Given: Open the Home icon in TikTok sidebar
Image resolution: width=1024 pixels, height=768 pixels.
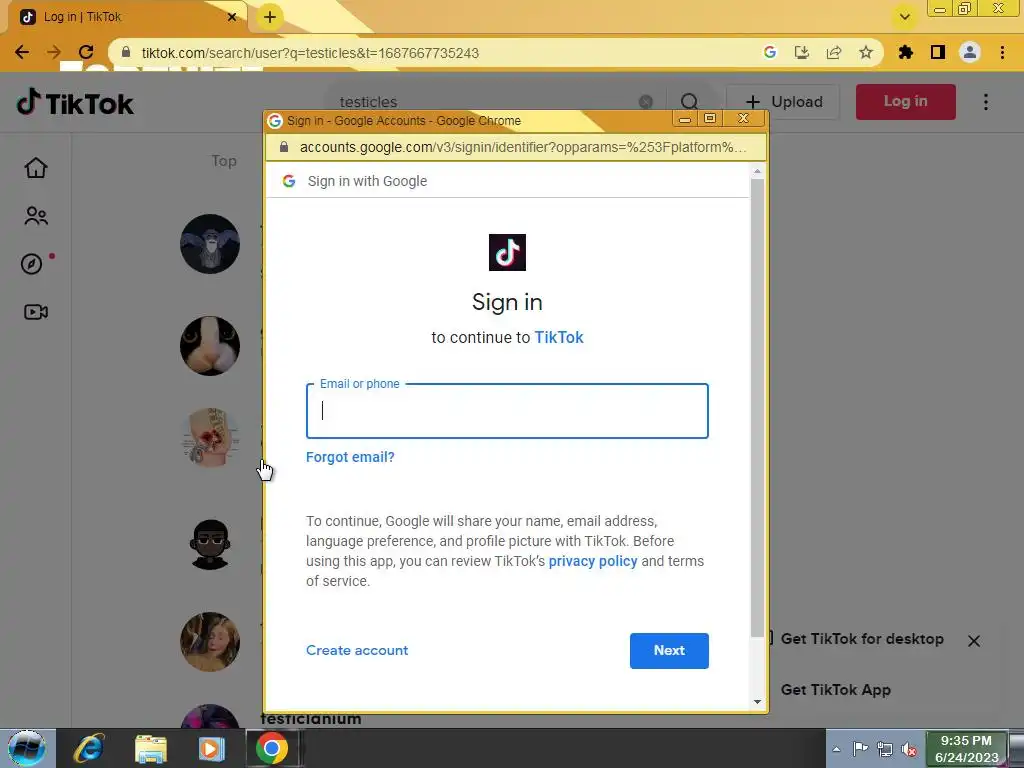Looking at the screenshot, I should [36, 168].
